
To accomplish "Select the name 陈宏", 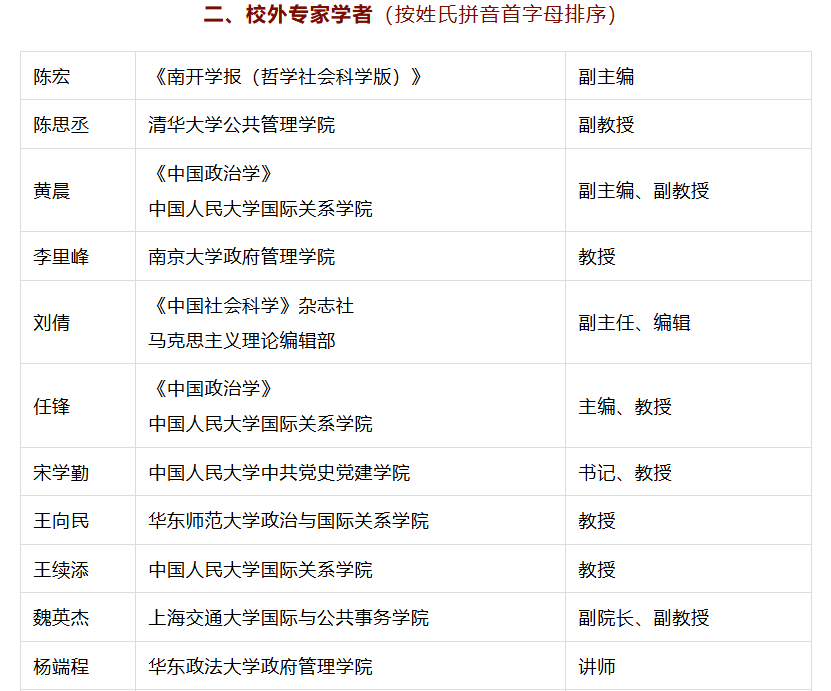I will pyautogui.click(x=51, y=77).
